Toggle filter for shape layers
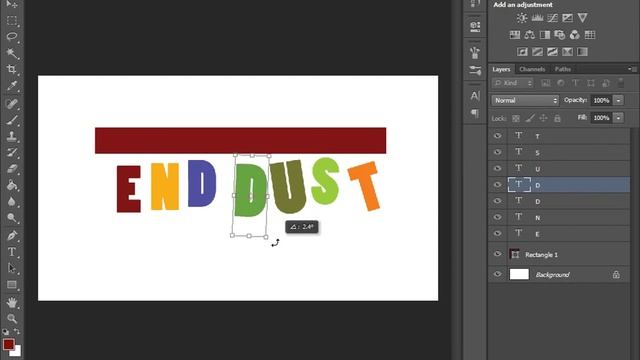This screenshot has width=640, height=360. click(x=591, y=83)
